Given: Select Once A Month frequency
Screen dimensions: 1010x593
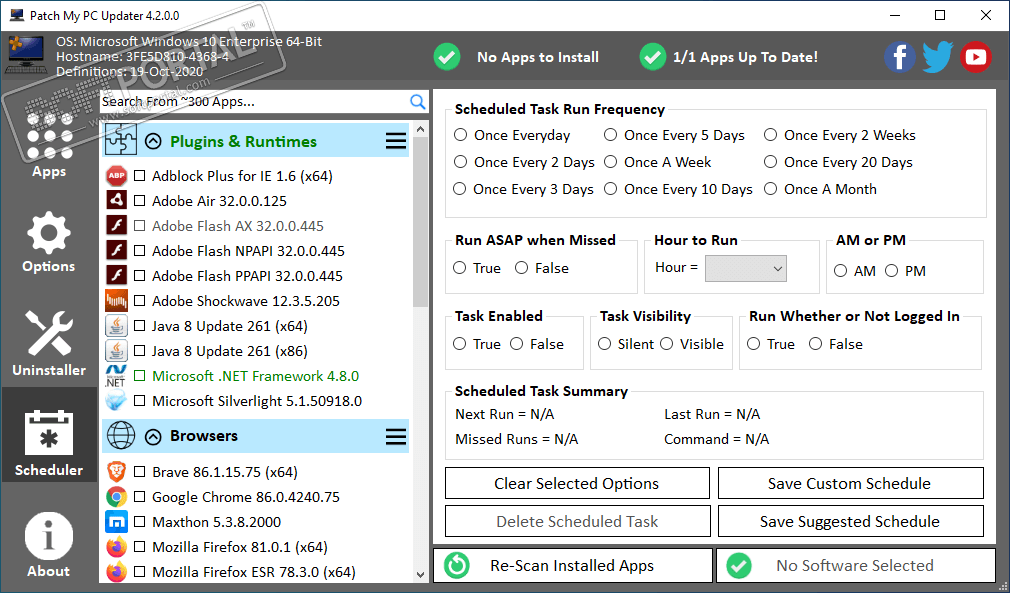Looking at the screenshot, I should pyautogui.click(x=770, y=189).
